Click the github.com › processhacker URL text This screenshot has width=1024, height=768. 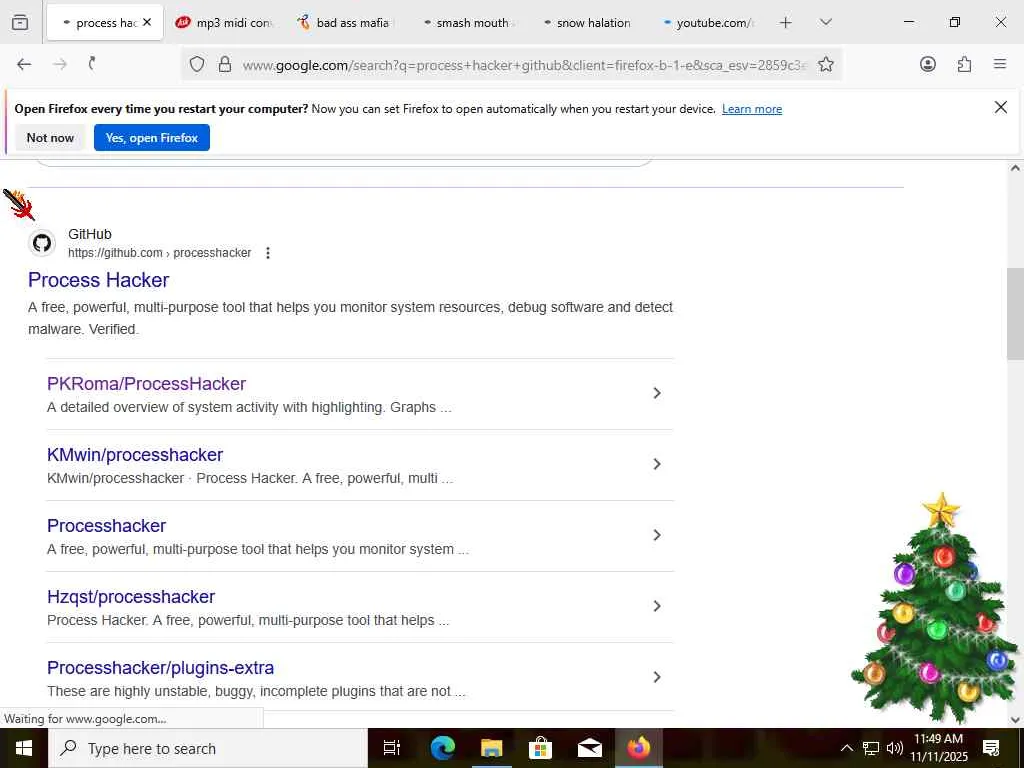tap(159, 253)
